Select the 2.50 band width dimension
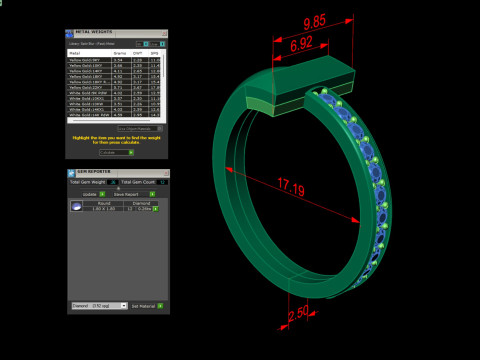The image size is (480, 360). tap(298, 314)
